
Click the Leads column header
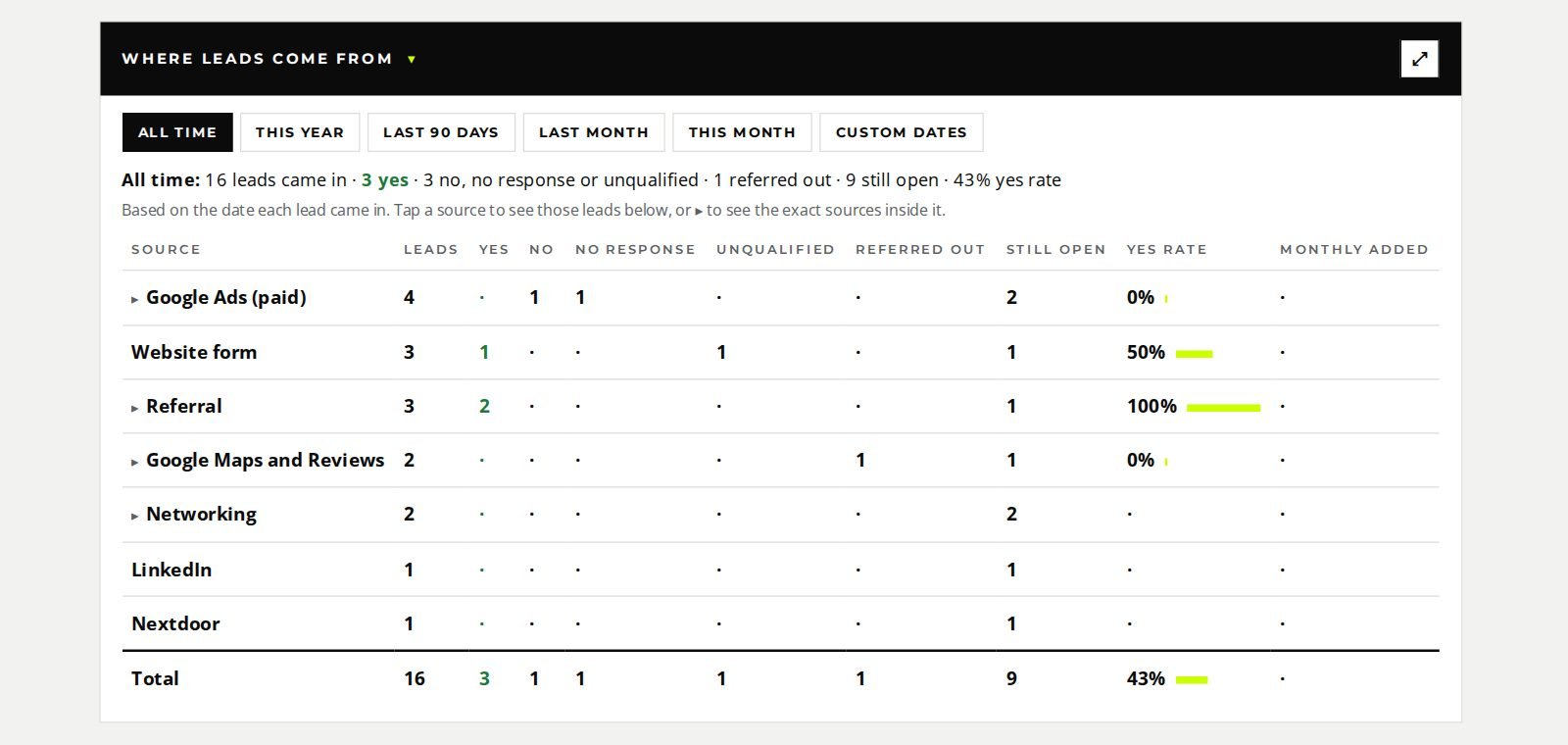coord(431,249)
